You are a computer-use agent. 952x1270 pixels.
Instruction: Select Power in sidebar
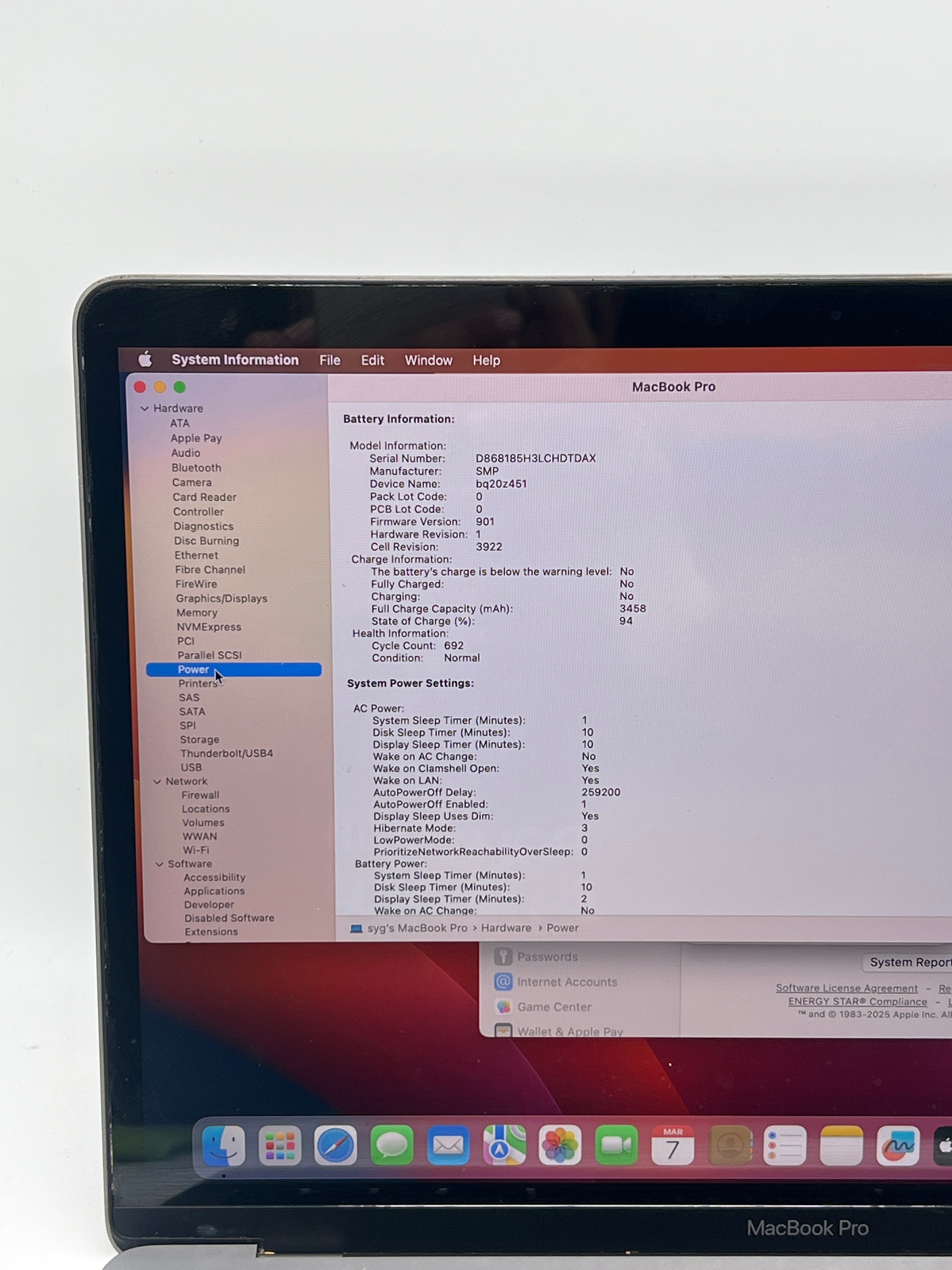pyautogui.click(x=234, y=669)
